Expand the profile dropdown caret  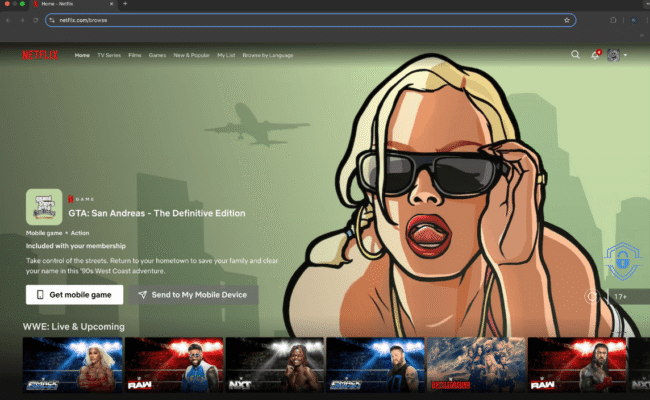[x=625, y=55]
